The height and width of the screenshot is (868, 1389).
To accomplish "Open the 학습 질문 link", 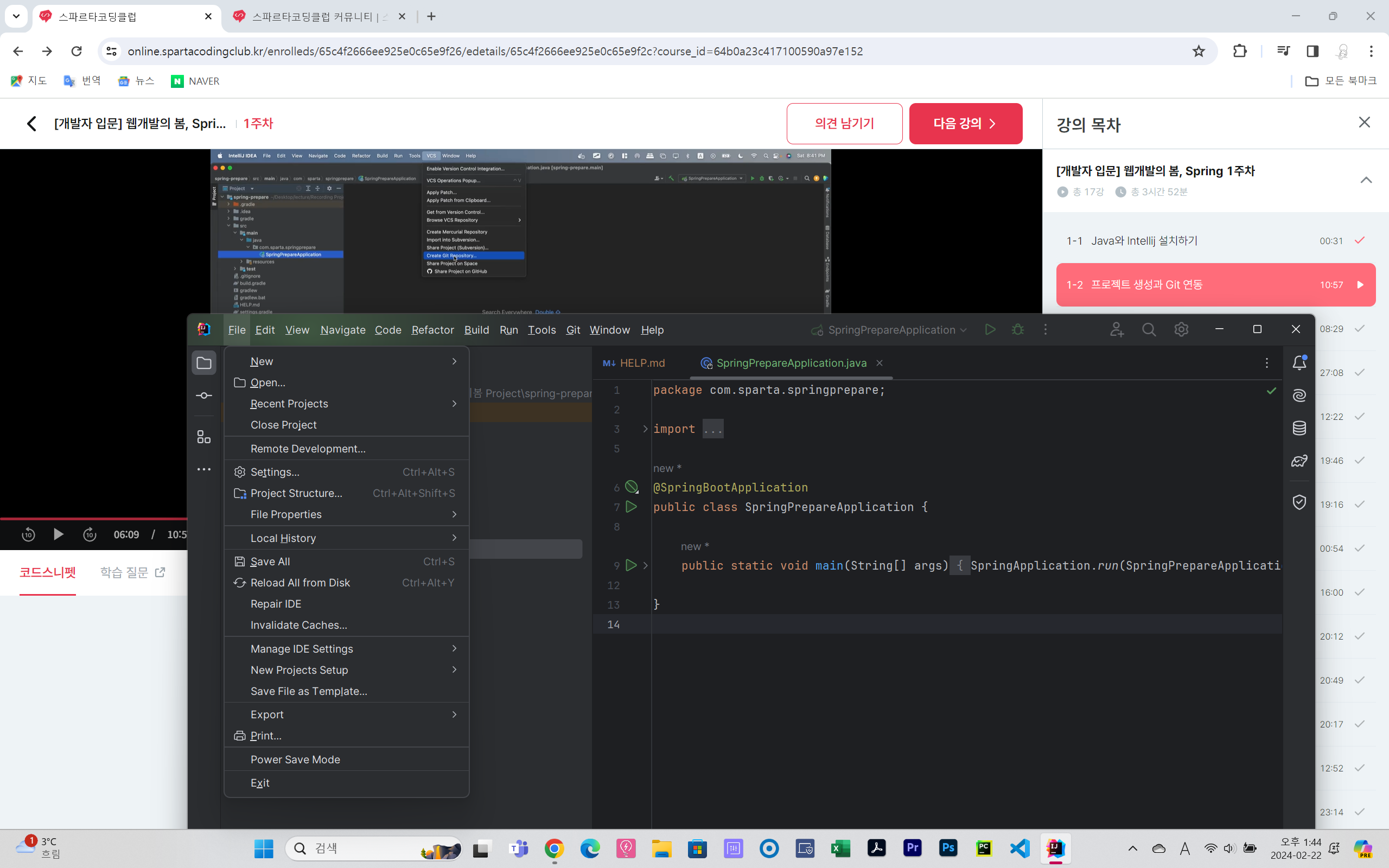I will pyautogui.click(x=133, y=572).
